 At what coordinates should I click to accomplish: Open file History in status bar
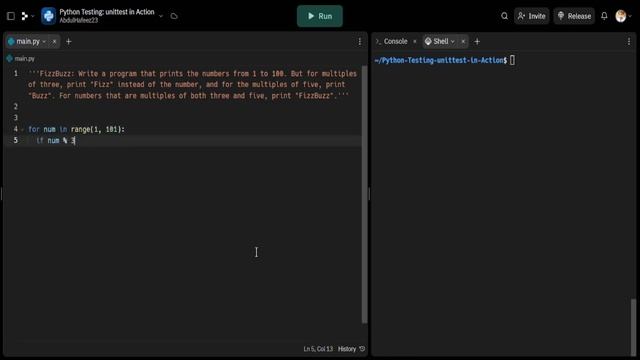click(351, 349)
